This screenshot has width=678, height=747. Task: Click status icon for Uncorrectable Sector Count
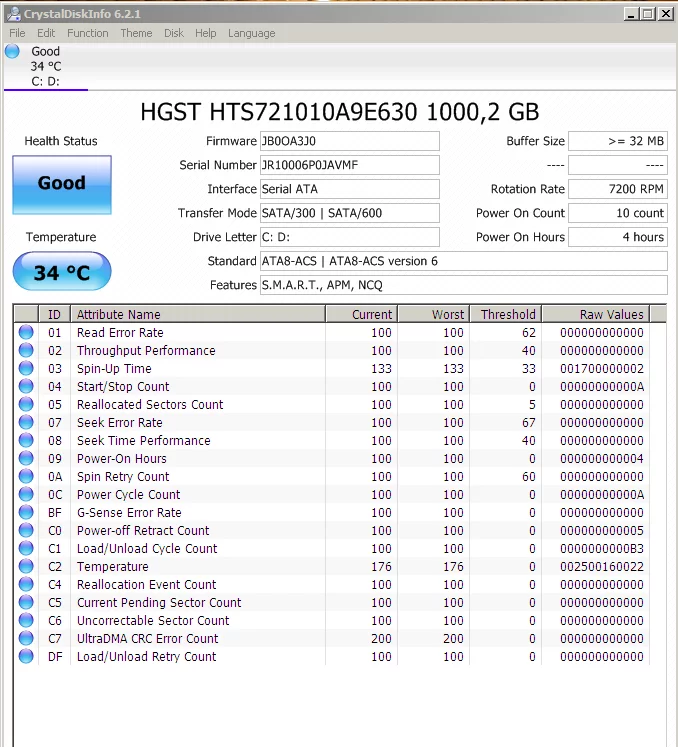click(26, 620)
